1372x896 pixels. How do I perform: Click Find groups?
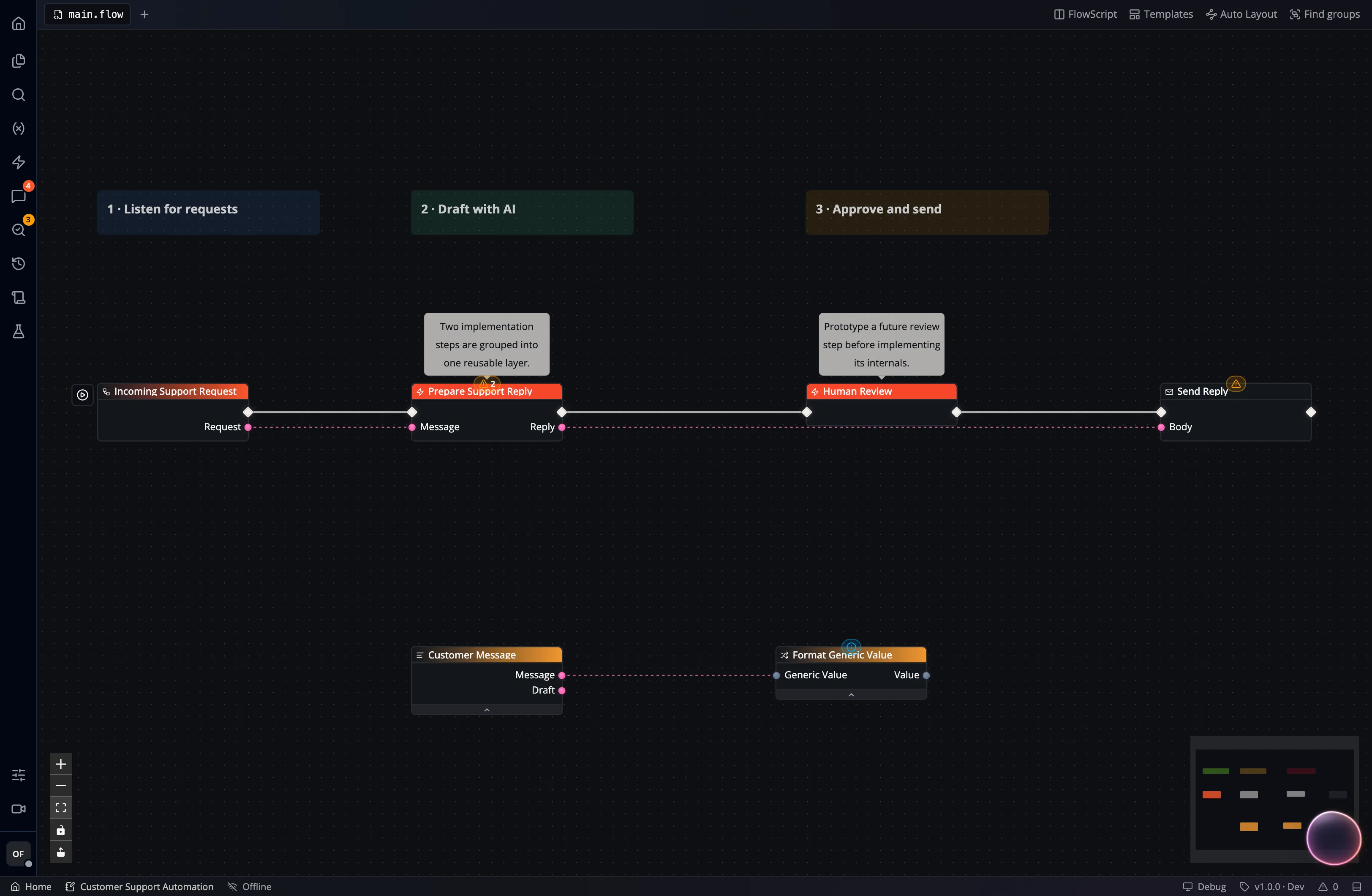click(x=1325, y=14)
